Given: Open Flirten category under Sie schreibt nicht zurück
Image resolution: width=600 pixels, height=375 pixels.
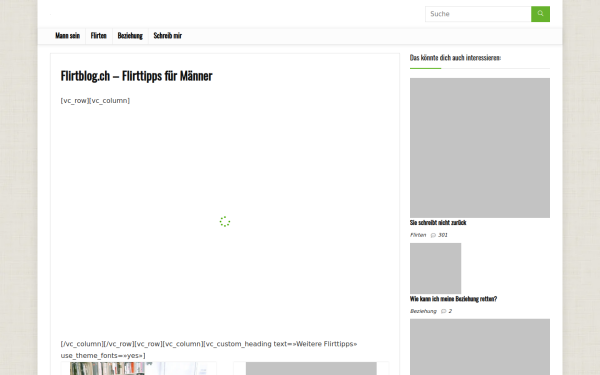Looking at the screenshot, I should click(418, 235).
